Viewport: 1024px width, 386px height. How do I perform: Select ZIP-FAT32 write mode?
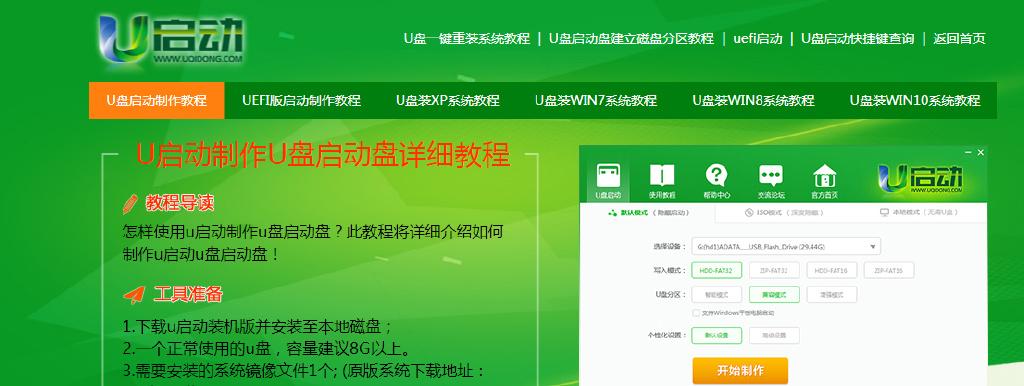click(x=774, y=270)
